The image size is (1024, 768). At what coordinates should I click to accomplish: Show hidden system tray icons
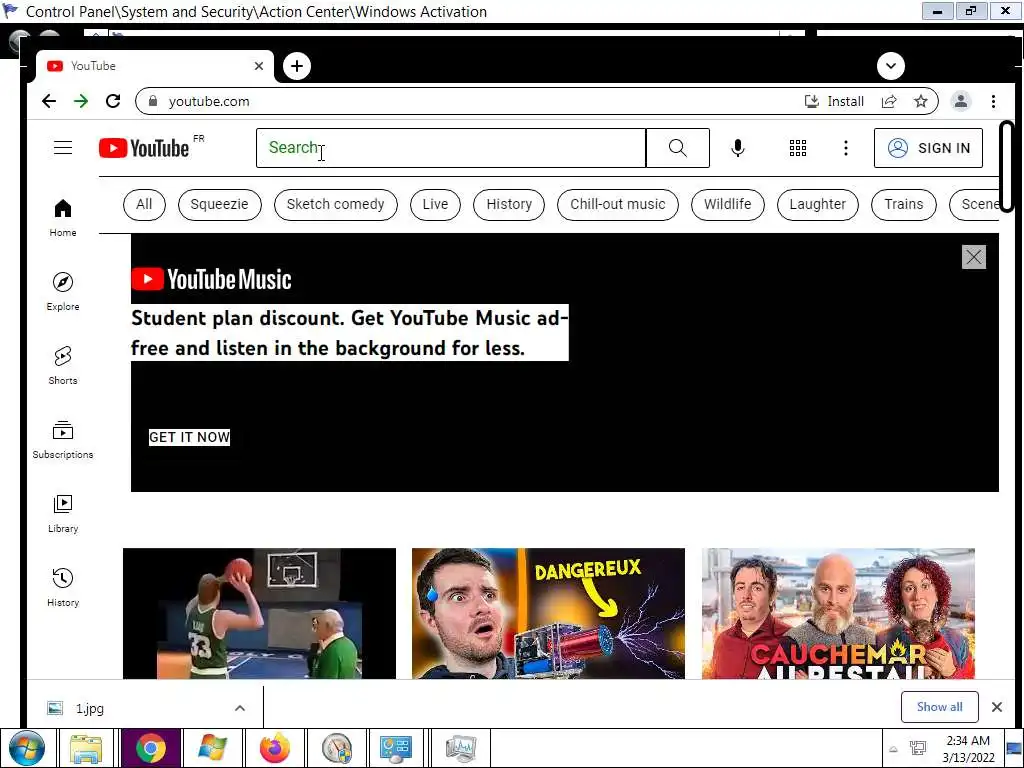[x=893, y=749]
